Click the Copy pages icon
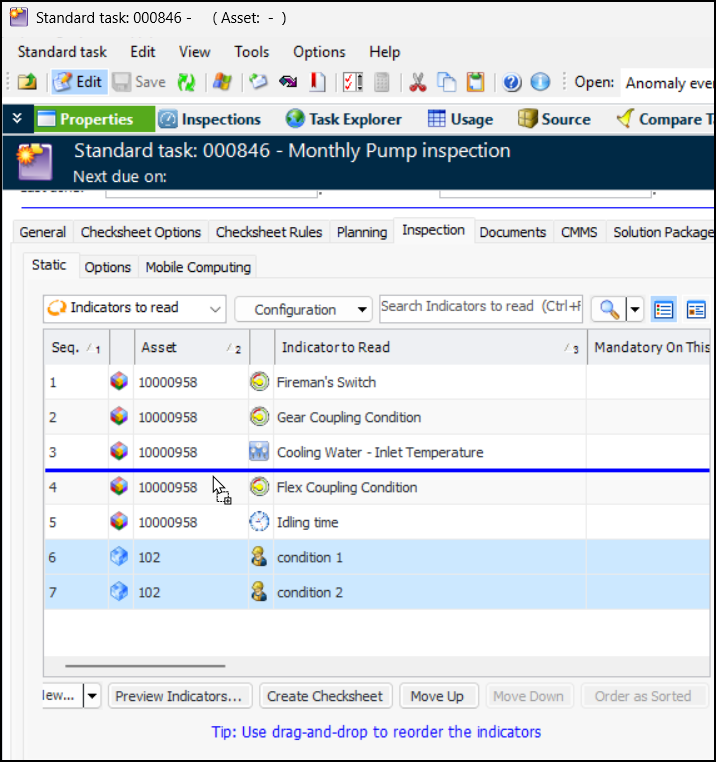Image resolution: width=716 pixels, height=762 pixels. pos(446,82)
